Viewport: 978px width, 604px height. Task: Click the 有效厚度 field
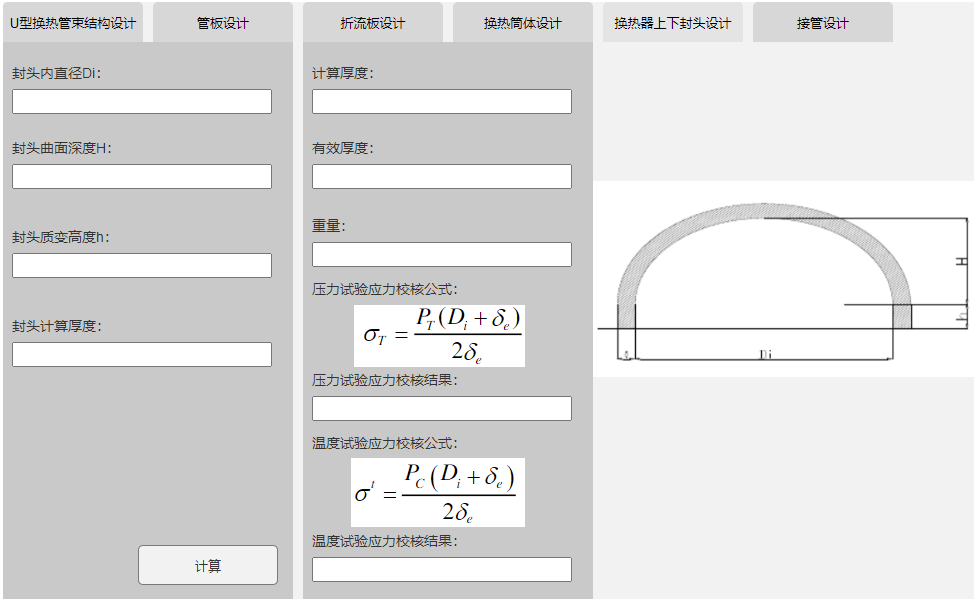[442, 177]
